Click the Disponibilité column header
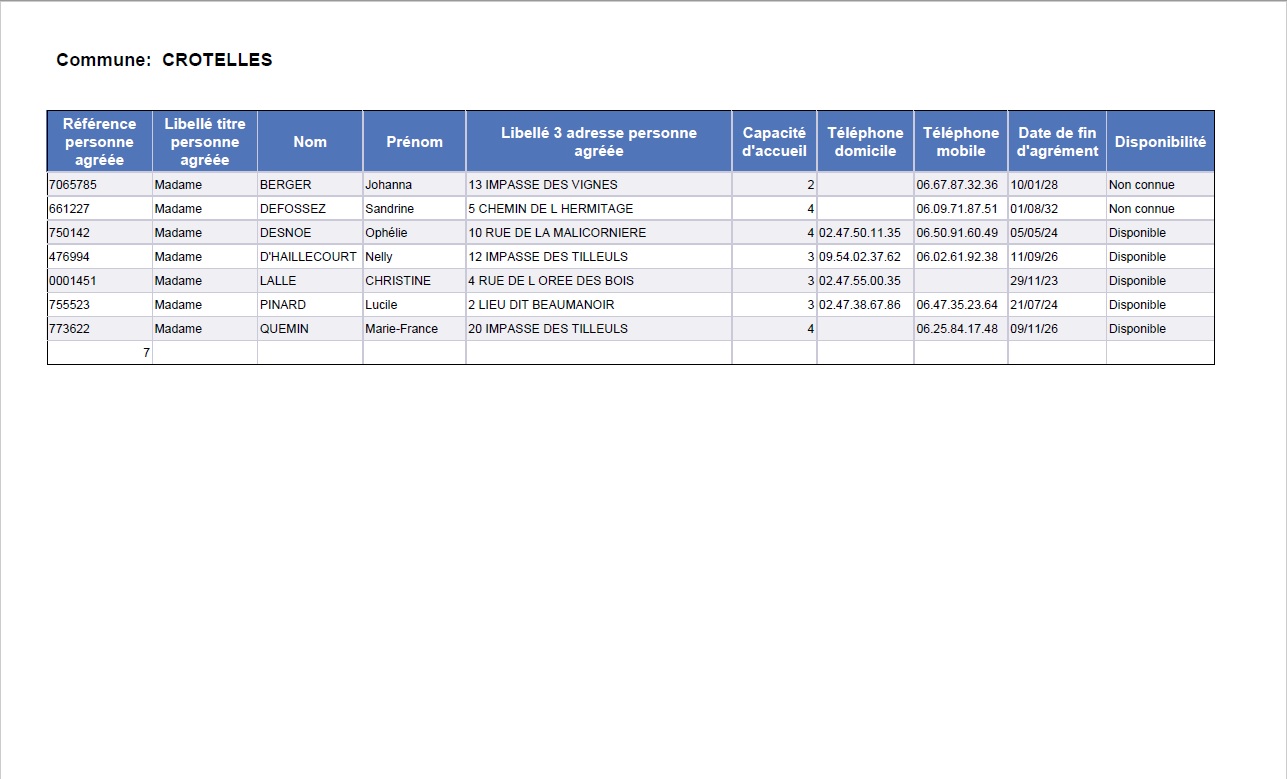This screenshot has width=1287, height=779. [1160, 141]
